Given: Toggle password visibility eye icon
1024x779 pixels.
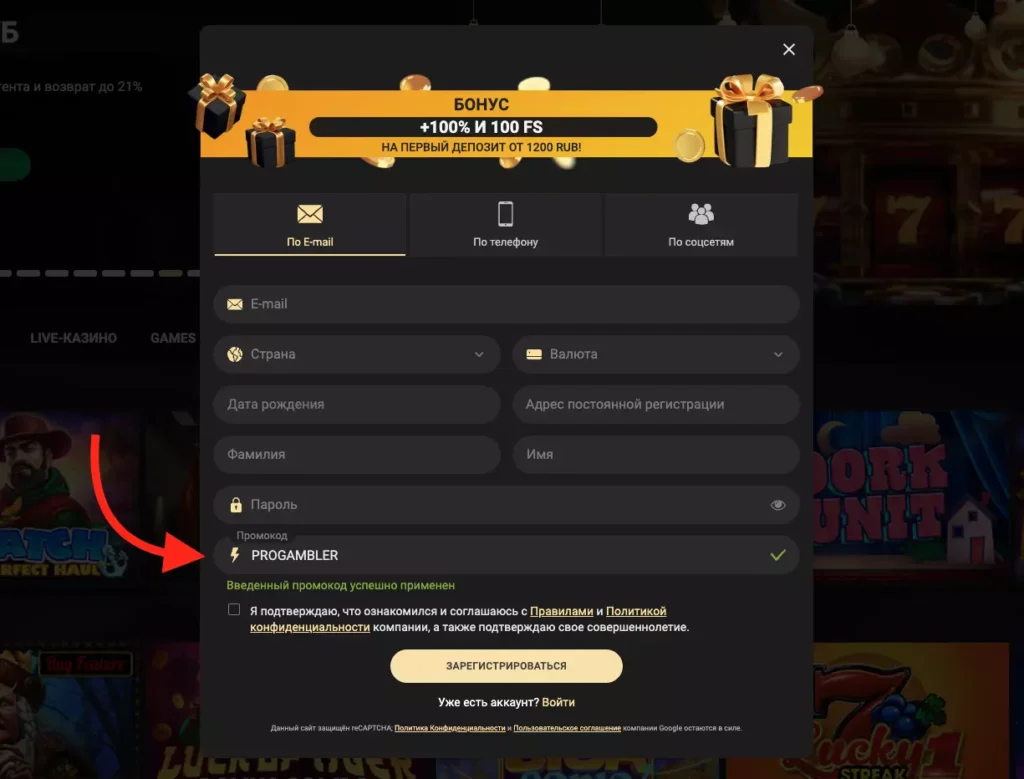Looking at the screenshot, I should (x=777, y=505).
